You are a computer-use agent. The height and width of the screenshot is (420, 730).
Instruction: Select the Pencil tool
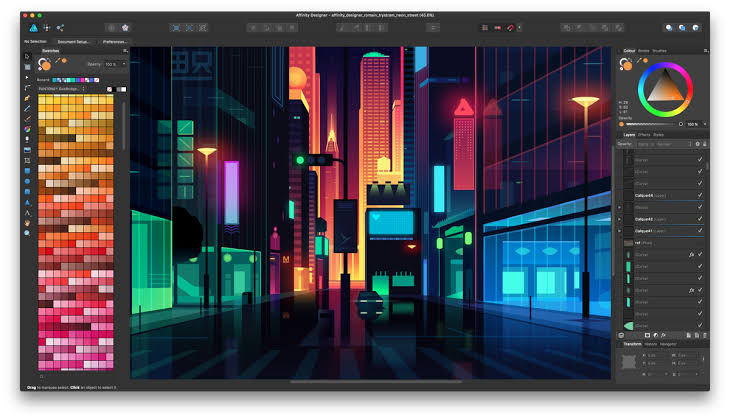27,108
